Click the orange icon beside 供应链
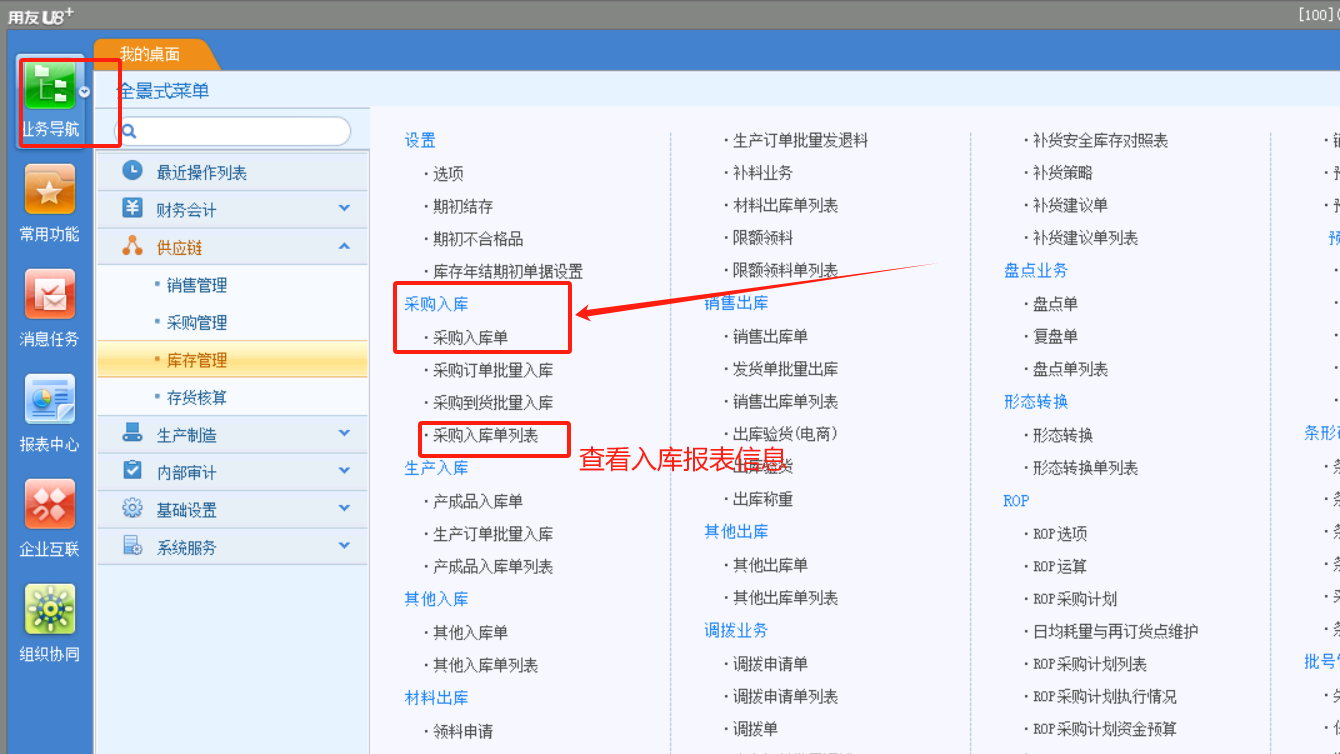 tap(132, 246)
